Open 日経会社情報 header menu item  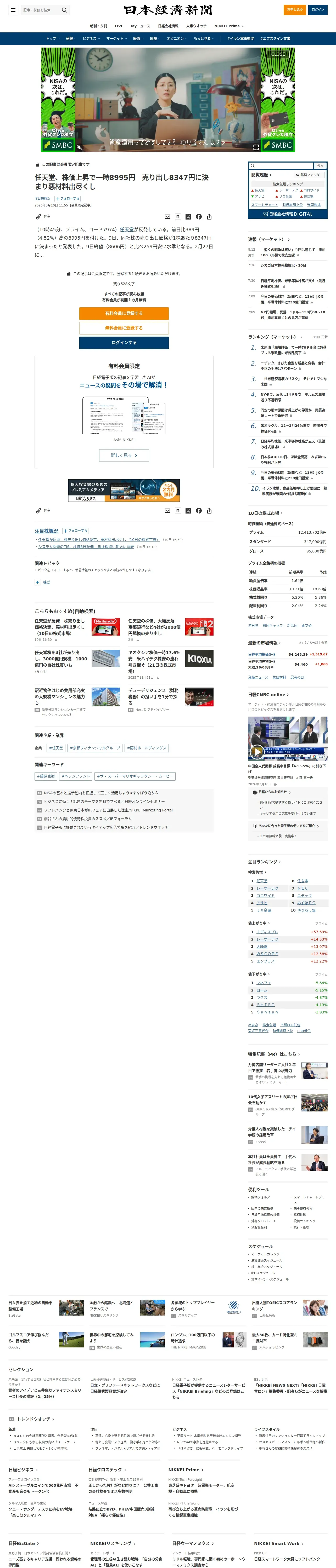click(168, 26)
